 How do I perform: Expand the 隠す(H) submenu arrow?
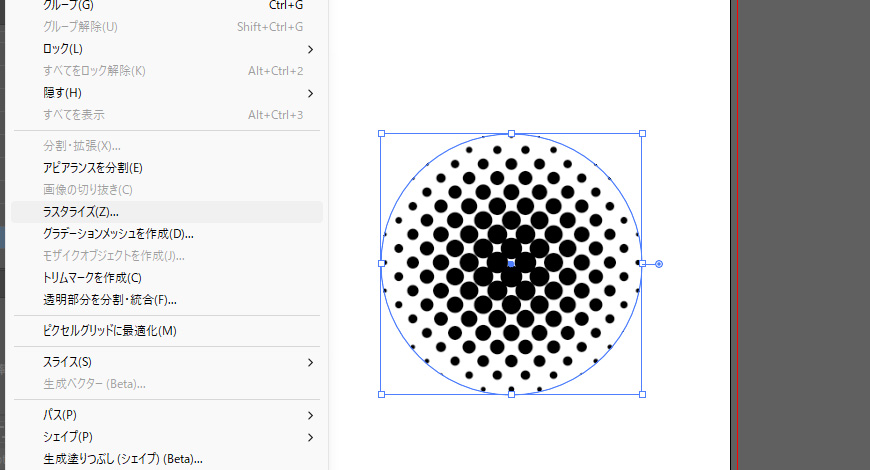point(310,93)
